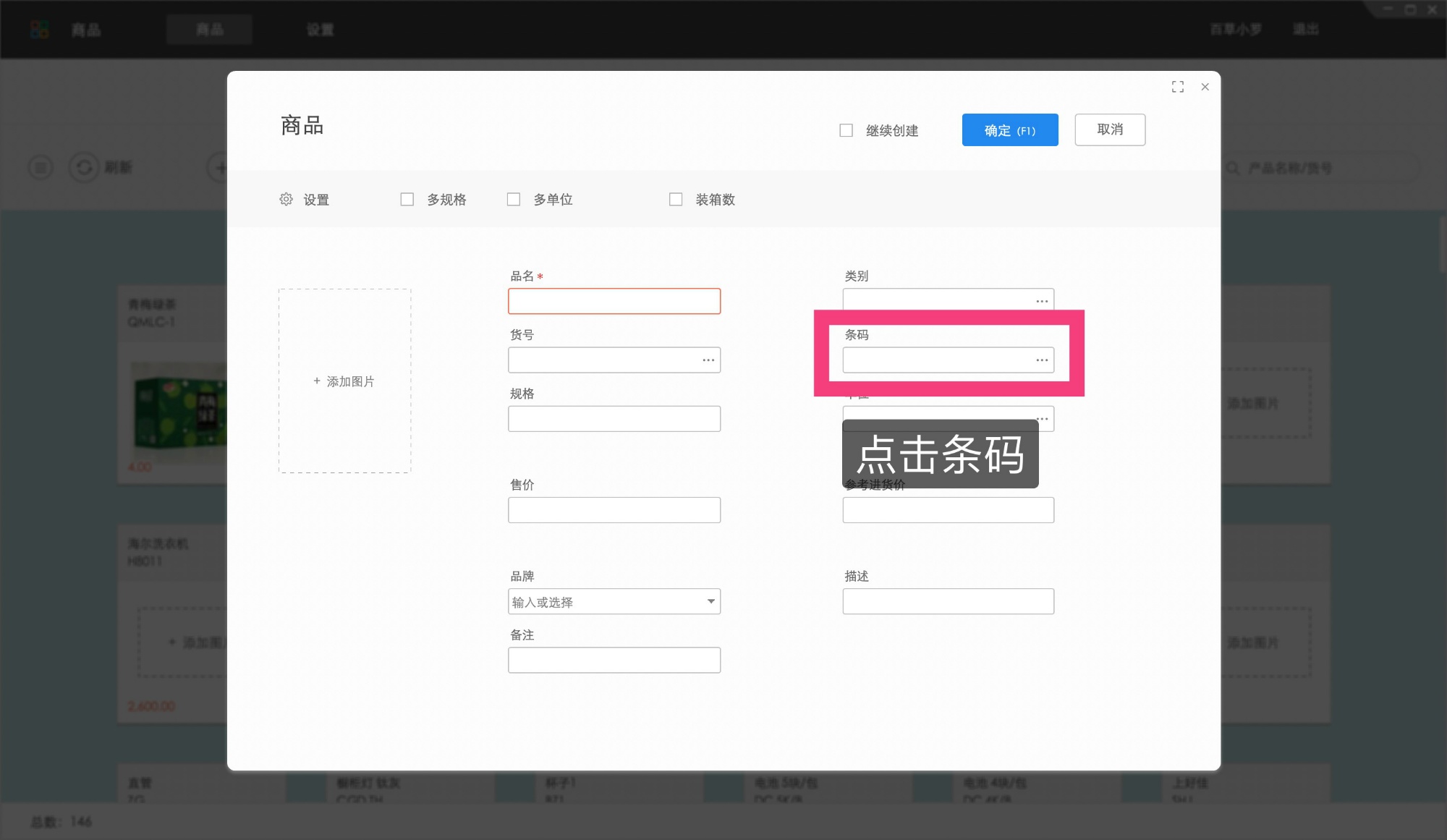Click 退出 to log out
The height and width of the screenshot is (840, 1447).
pos(1304,29)
